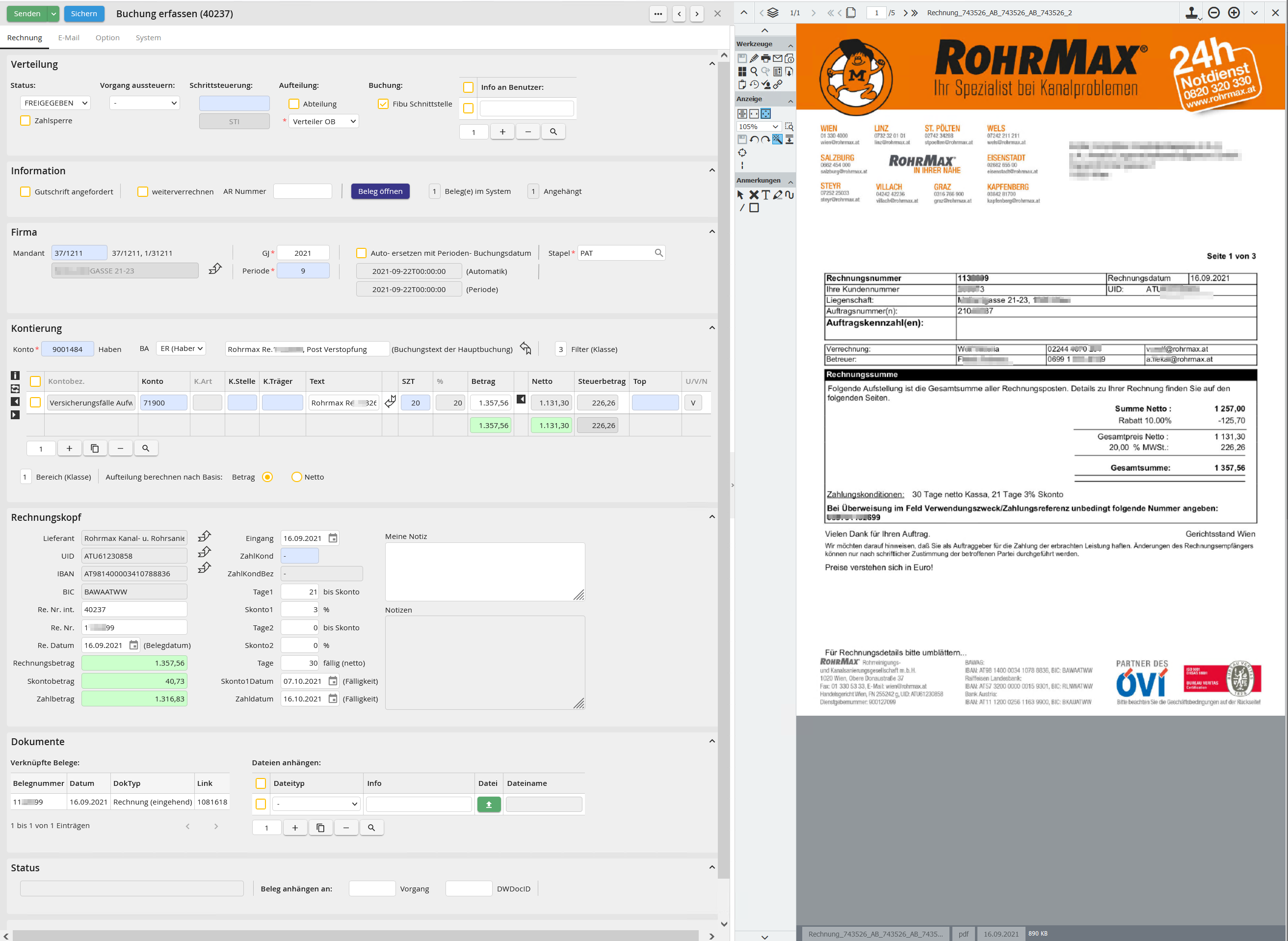Click into the Meine Notiz text area
The height and width of the screenshot is (941, 1288).
485,571
